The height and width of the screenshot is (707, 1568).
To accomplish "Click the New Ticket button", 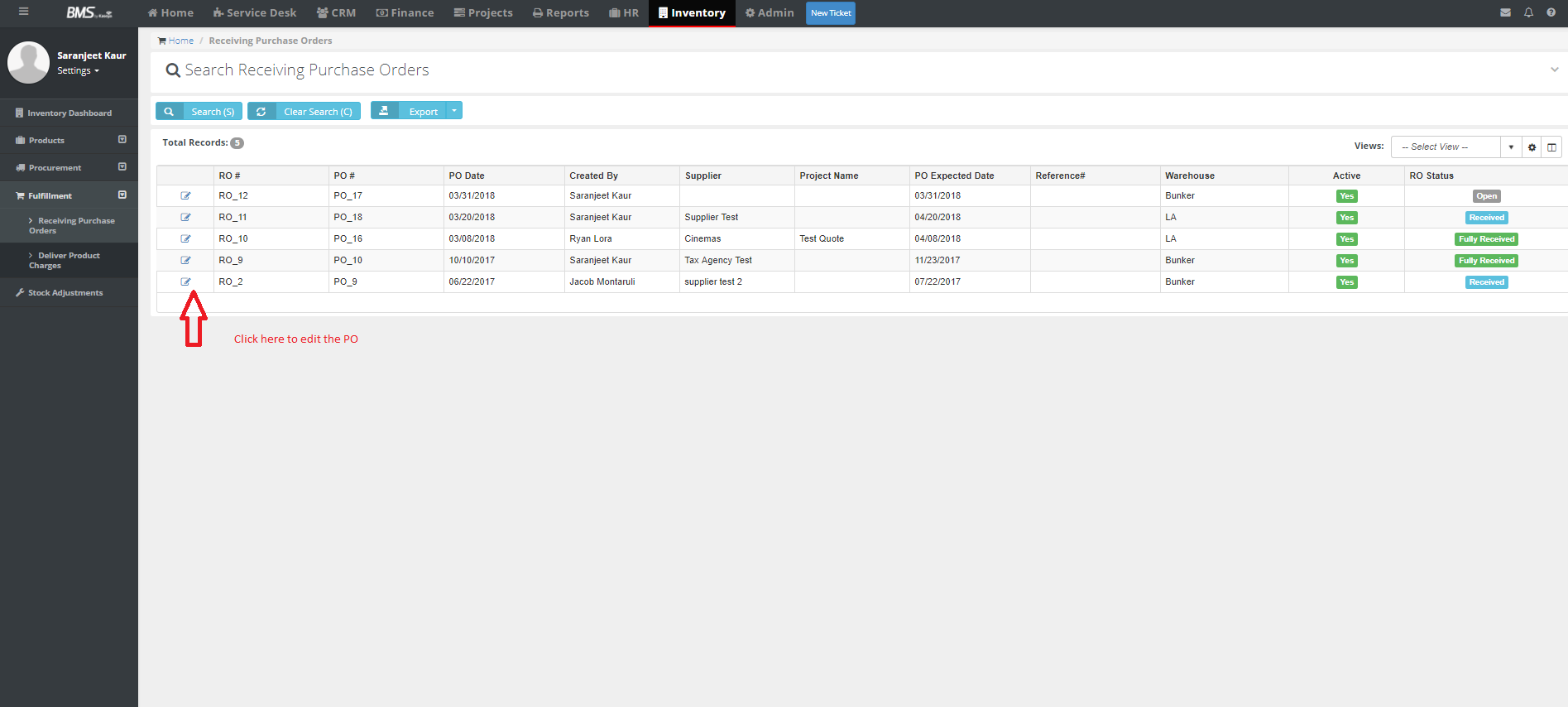I will pyautogui.click(x=831, y=12).
